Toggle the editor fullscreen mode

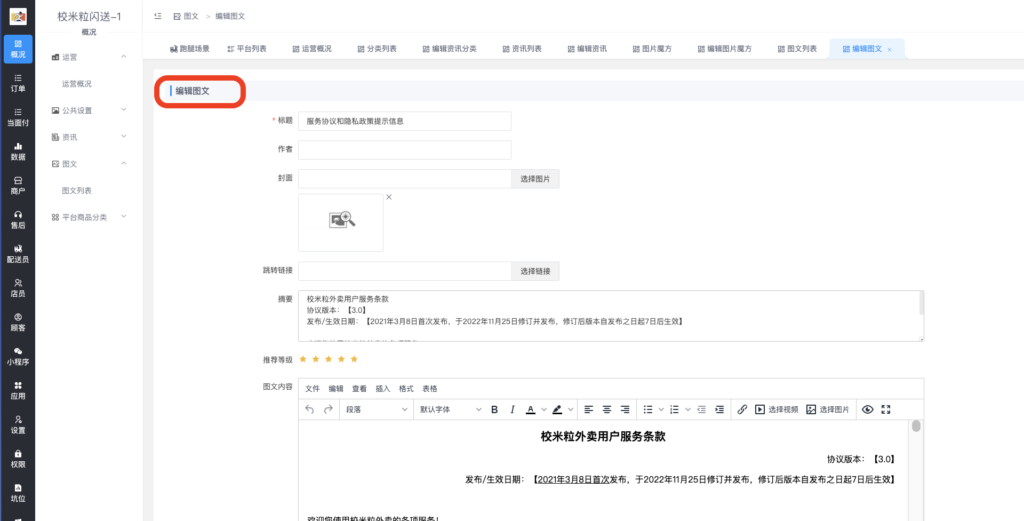pos(886,409)
